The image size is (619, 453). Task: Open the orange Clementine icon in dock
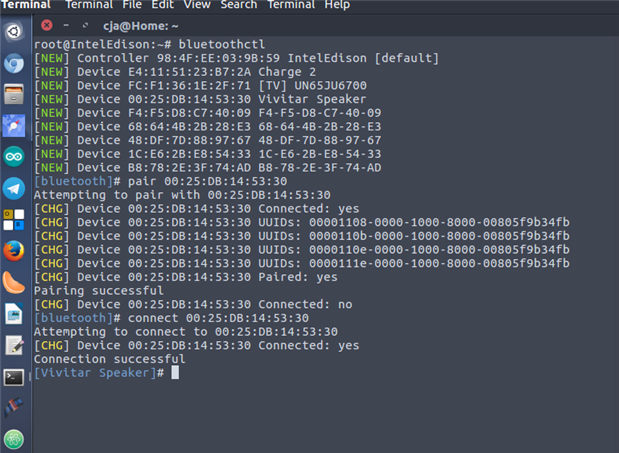coord(14,282)
